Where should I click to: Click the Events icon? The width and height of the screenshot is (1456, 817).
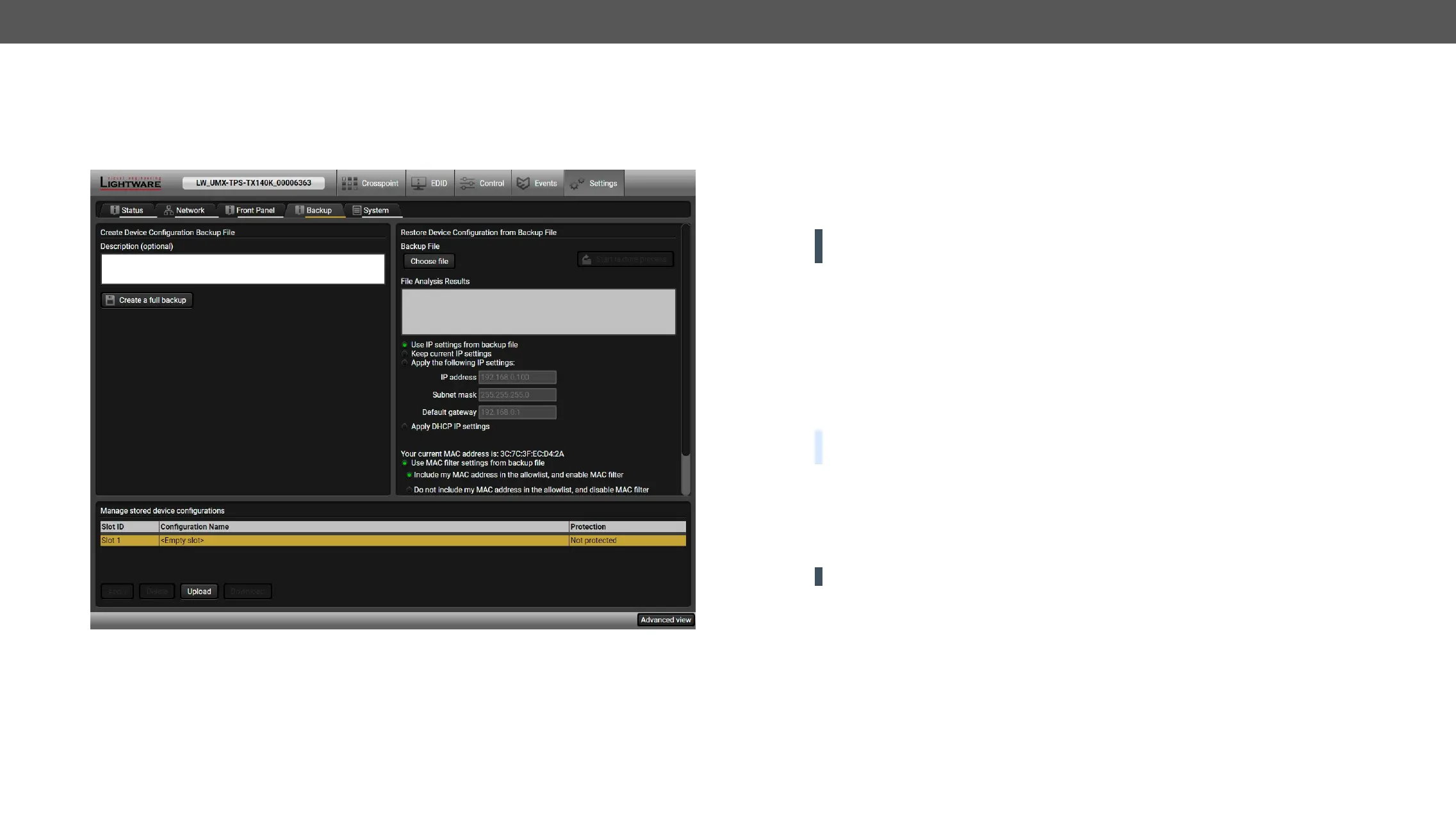pos(523,184)
